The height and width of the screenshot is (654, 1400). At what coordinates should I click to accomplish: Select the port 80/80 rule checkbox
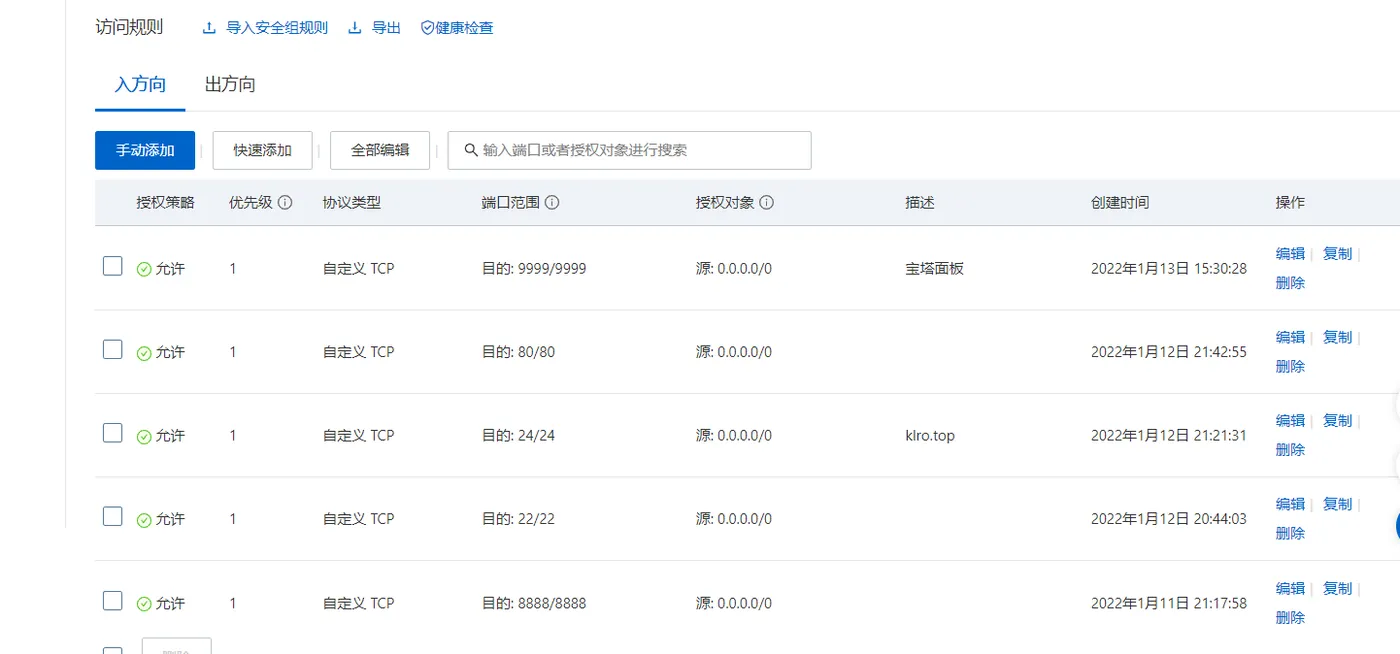point(113,350)
